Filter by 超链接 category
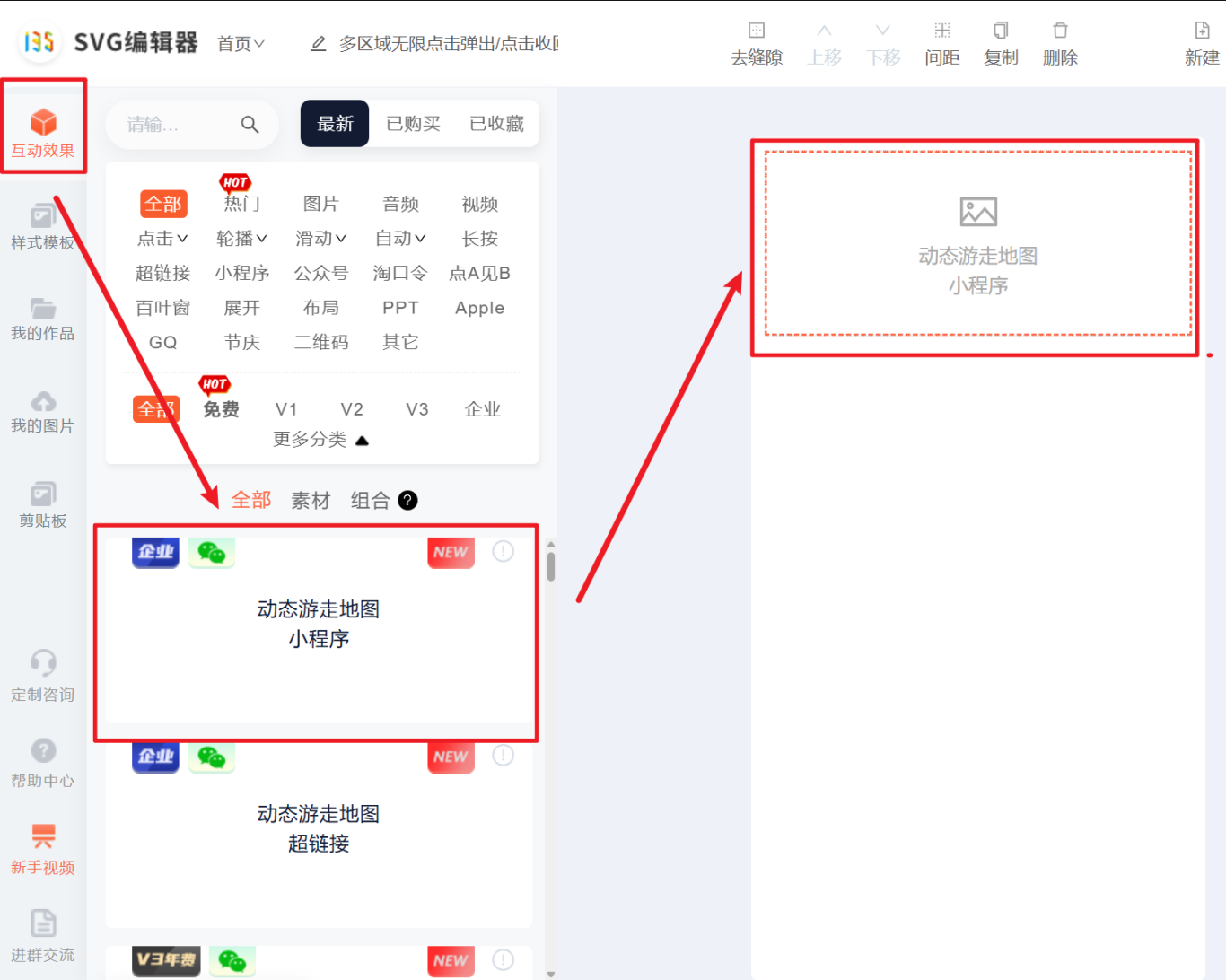 pyautogui.click(x=162, y=273)
